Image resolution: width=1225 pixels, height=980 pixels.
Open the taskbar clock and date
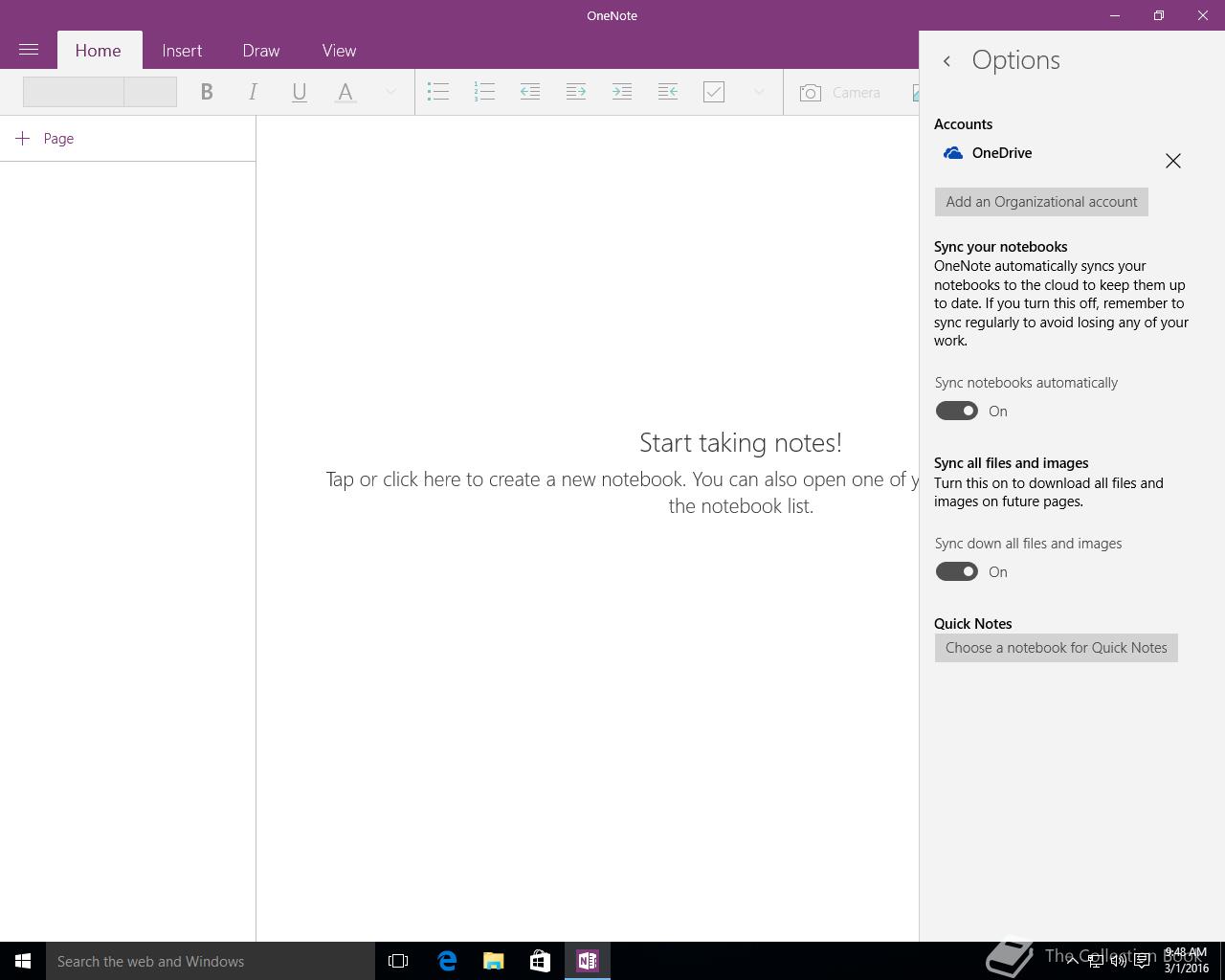(1187, 961)
